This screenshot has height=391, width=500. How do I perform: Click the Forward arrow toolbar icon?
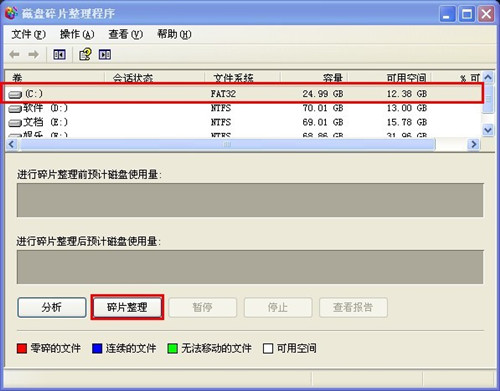click(x=33, y=54)
